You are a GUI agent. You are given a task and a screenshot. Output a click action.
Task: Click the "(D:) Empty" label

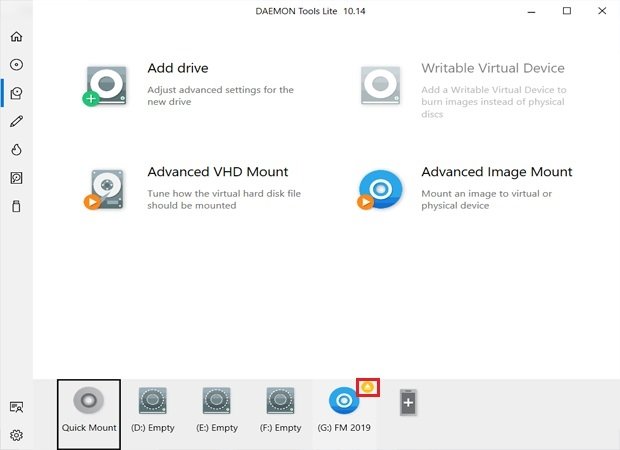coord(153,427)
